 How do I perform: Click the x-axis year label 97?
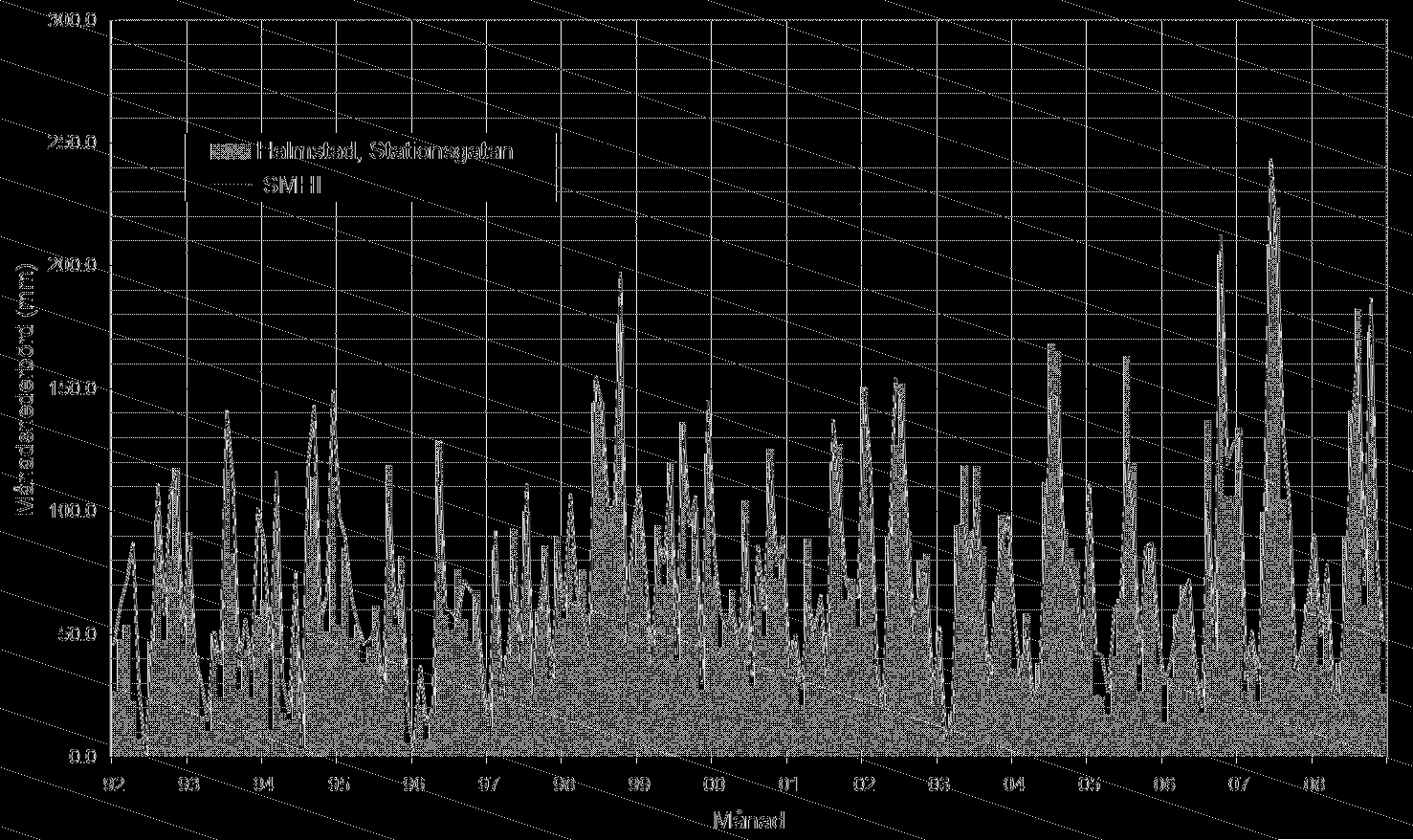pos(487,785)
